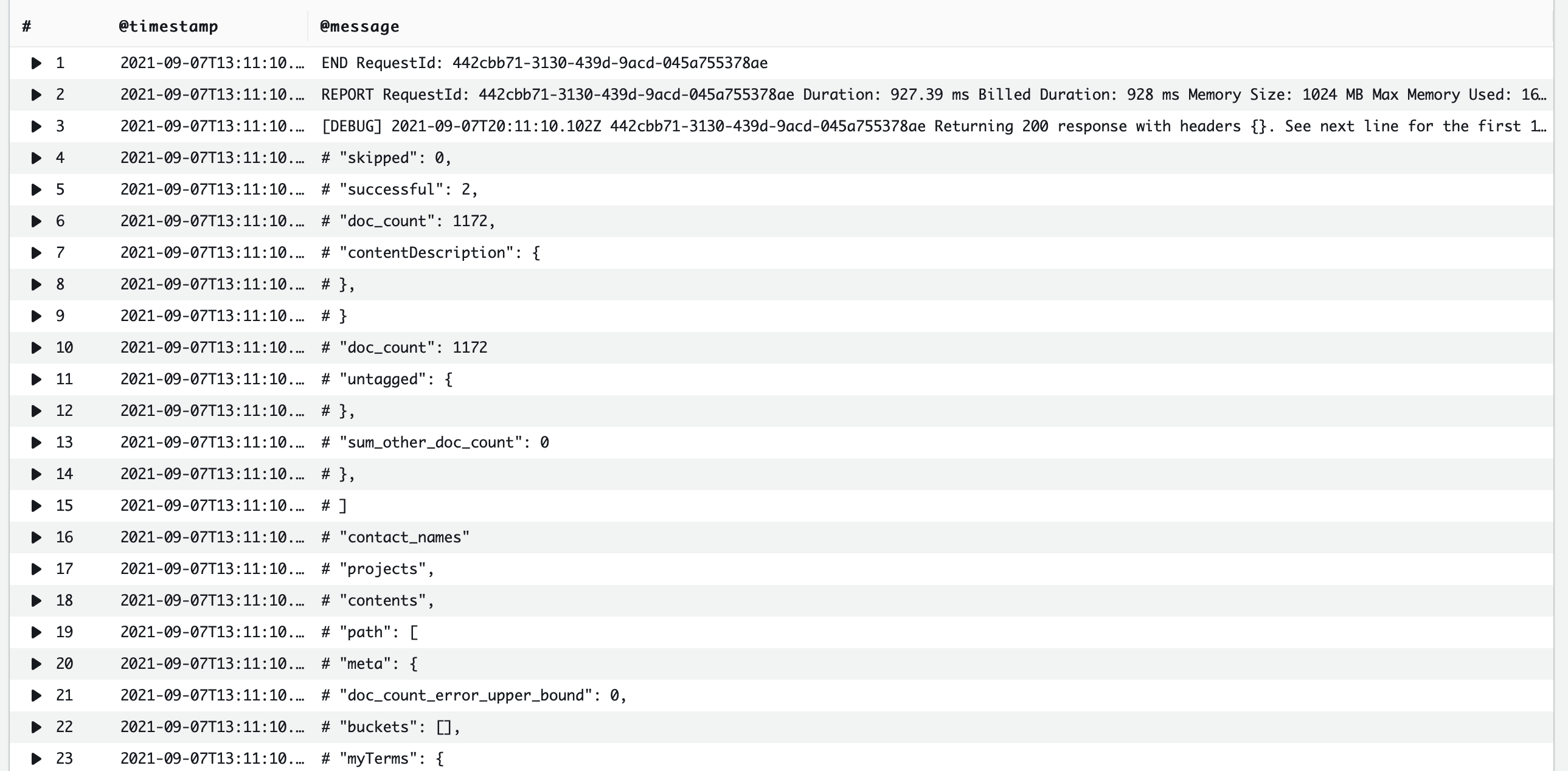Expand the contentDescription log row
The image size is (1568, 771).
(x=36, y=252)
